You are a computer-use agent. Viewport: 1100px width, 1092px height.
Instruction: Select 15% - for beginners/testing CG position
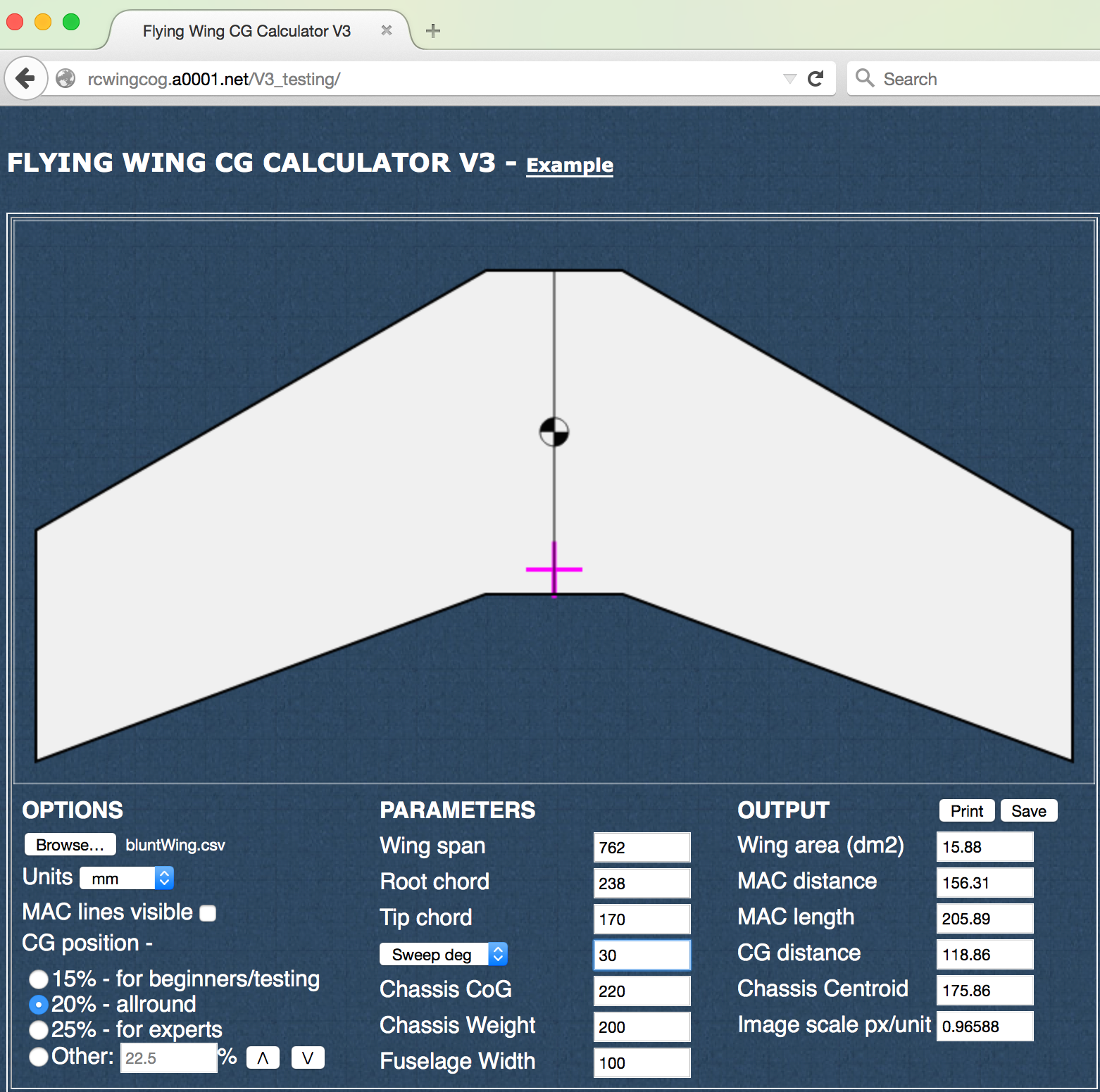[x=39, y=979]
